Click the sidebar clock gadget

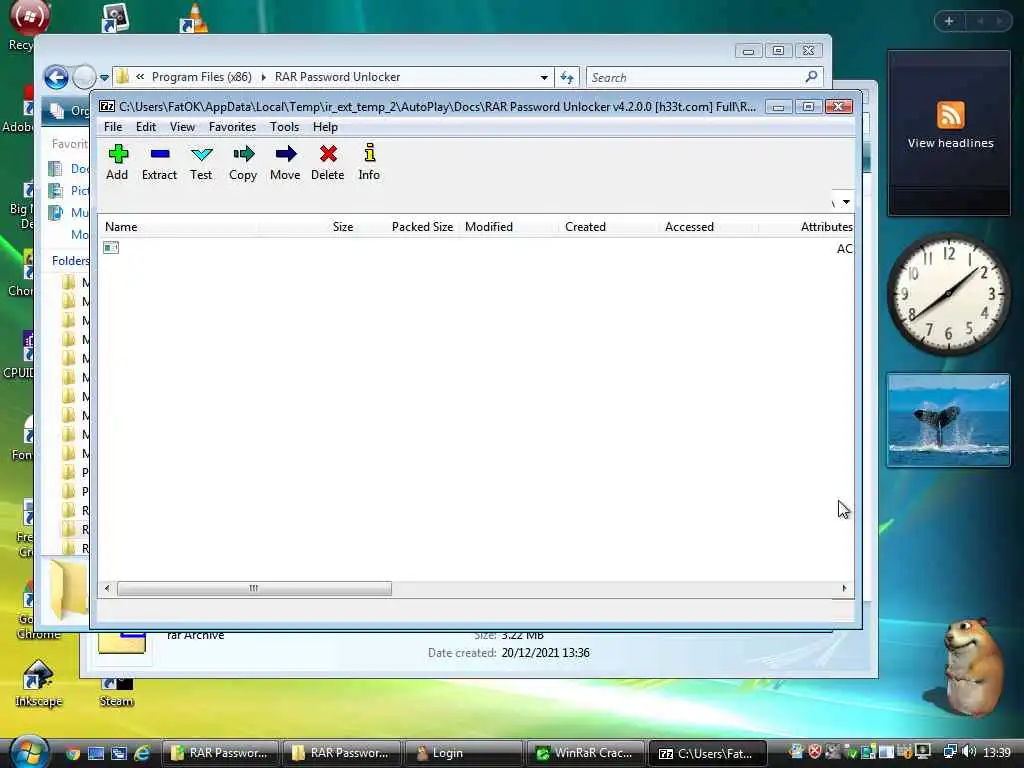[x=948, y=294]
